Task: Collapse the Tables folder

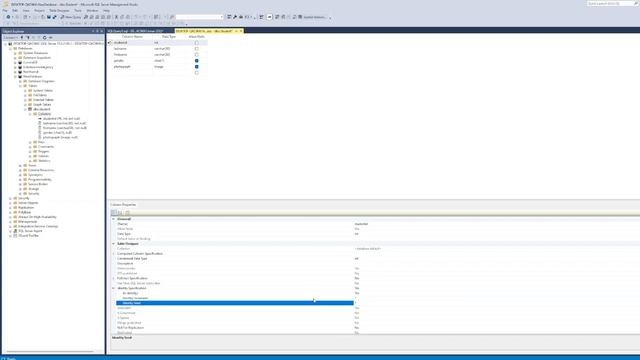Action: pyautogui.click(x=20, y=86)
